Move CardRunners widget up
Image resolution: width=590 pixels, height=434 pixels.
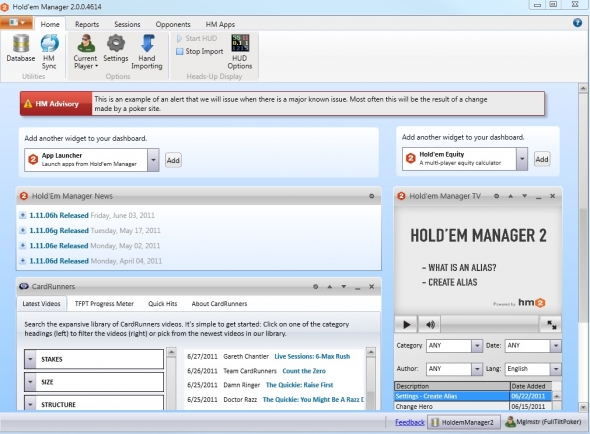330,287
